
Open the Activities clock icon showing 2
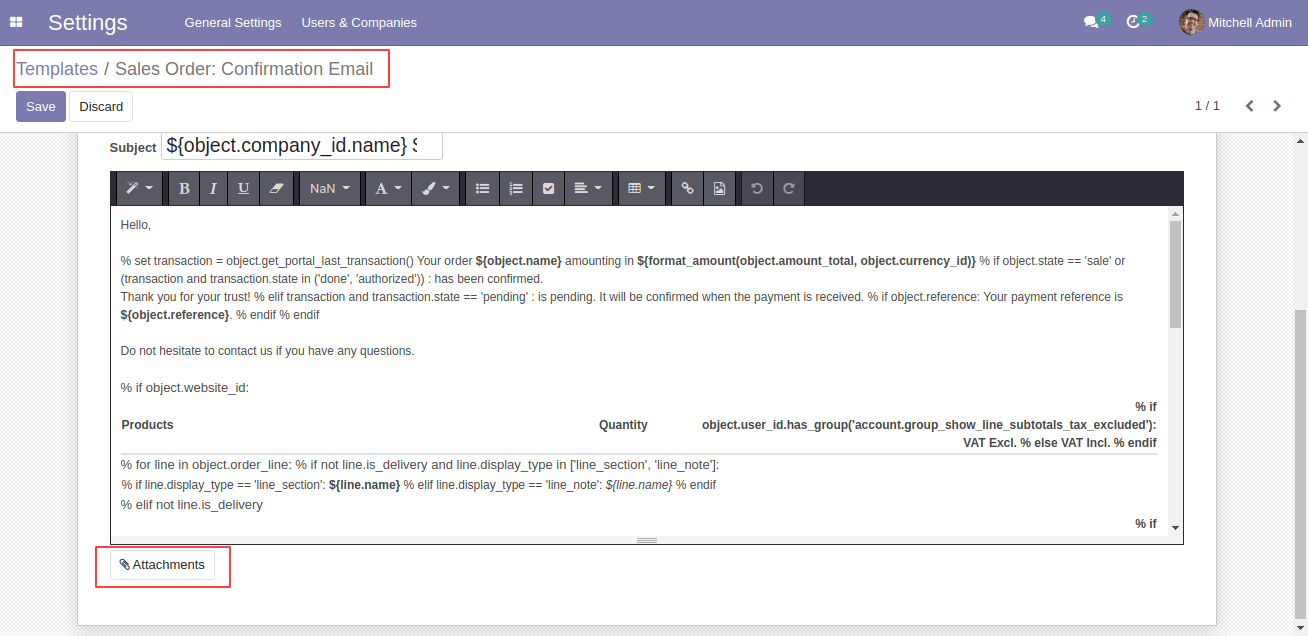tap(1136, 19)
